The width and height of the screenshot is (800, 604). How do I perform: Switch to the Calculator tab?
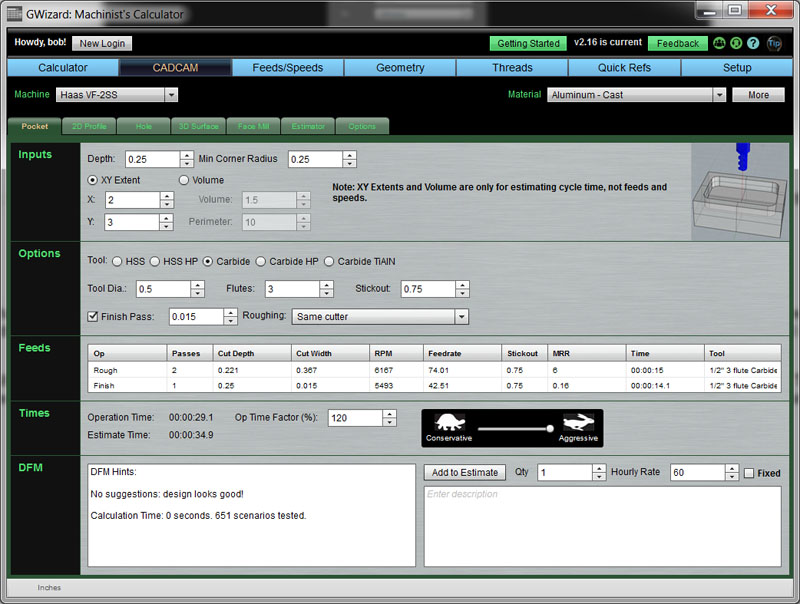click(63, 67)
